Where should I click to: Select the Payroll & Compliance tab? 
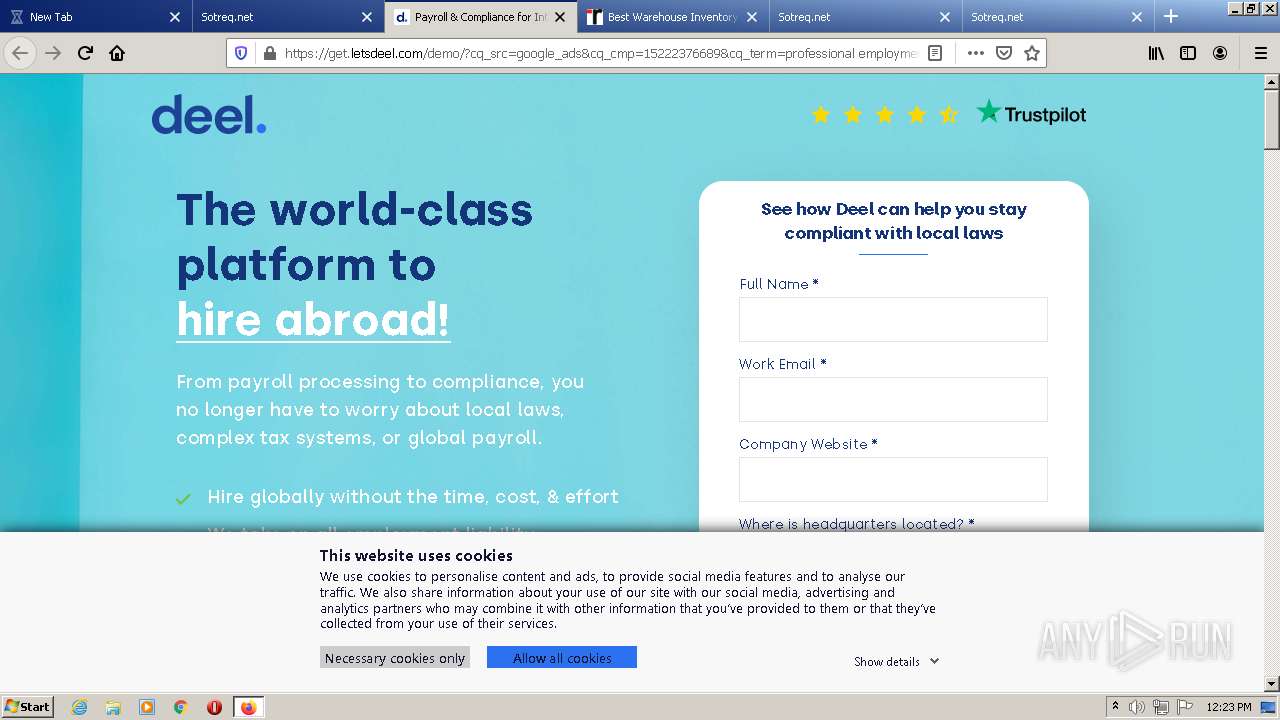481,16
